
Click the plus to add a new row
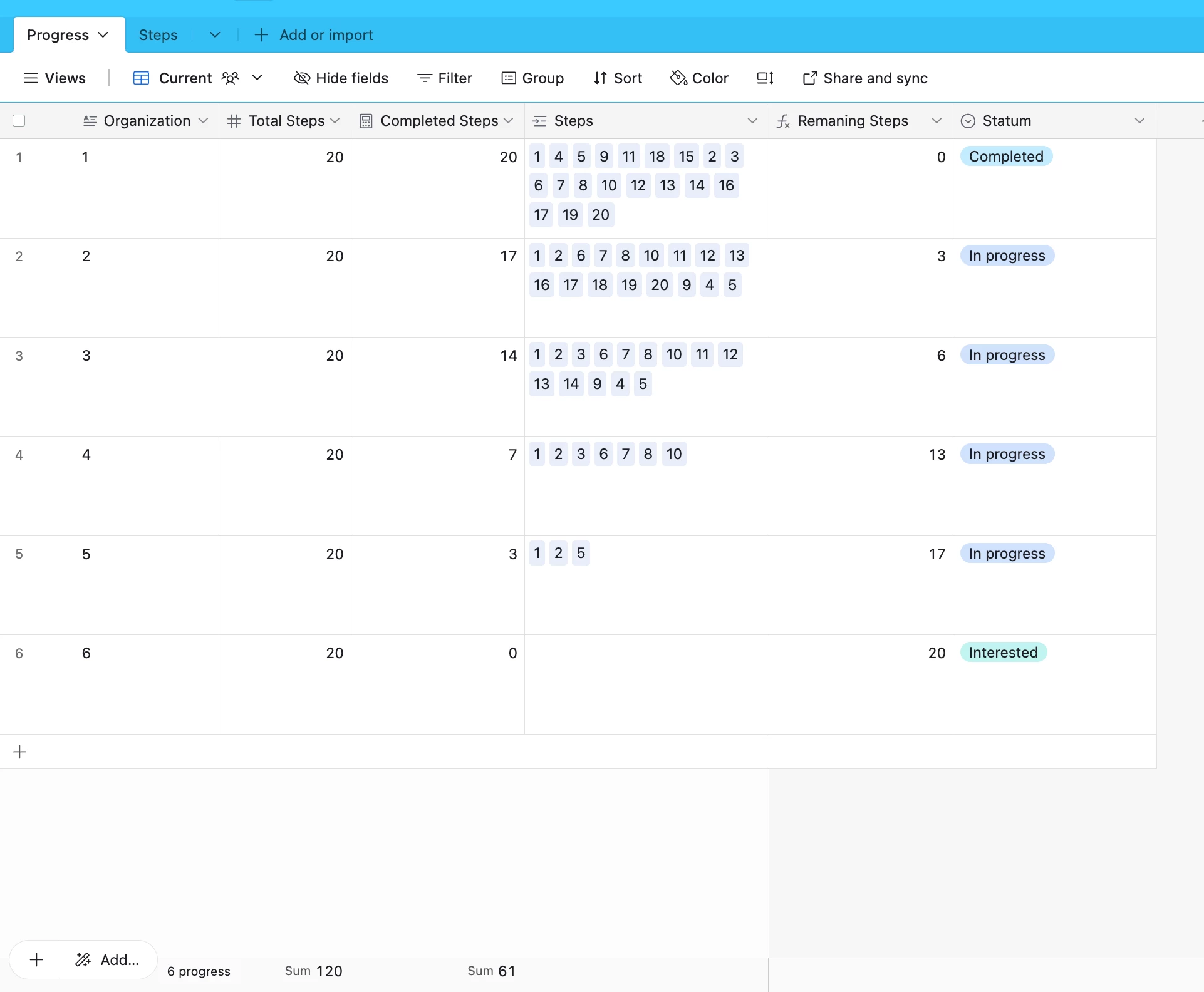20,752
